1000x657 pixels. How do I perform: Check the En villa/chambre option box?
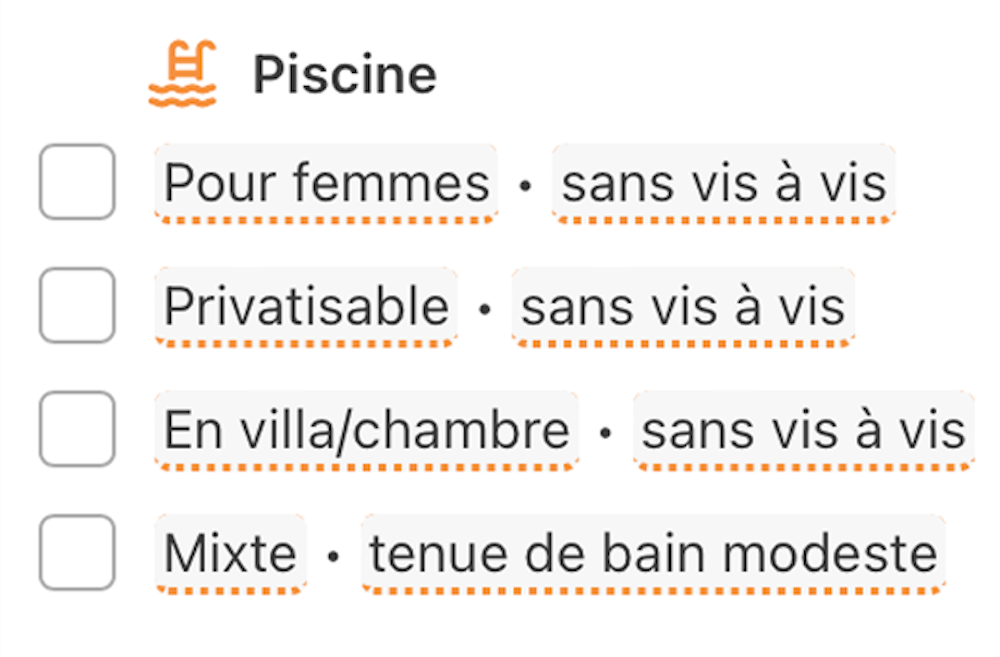77,429
